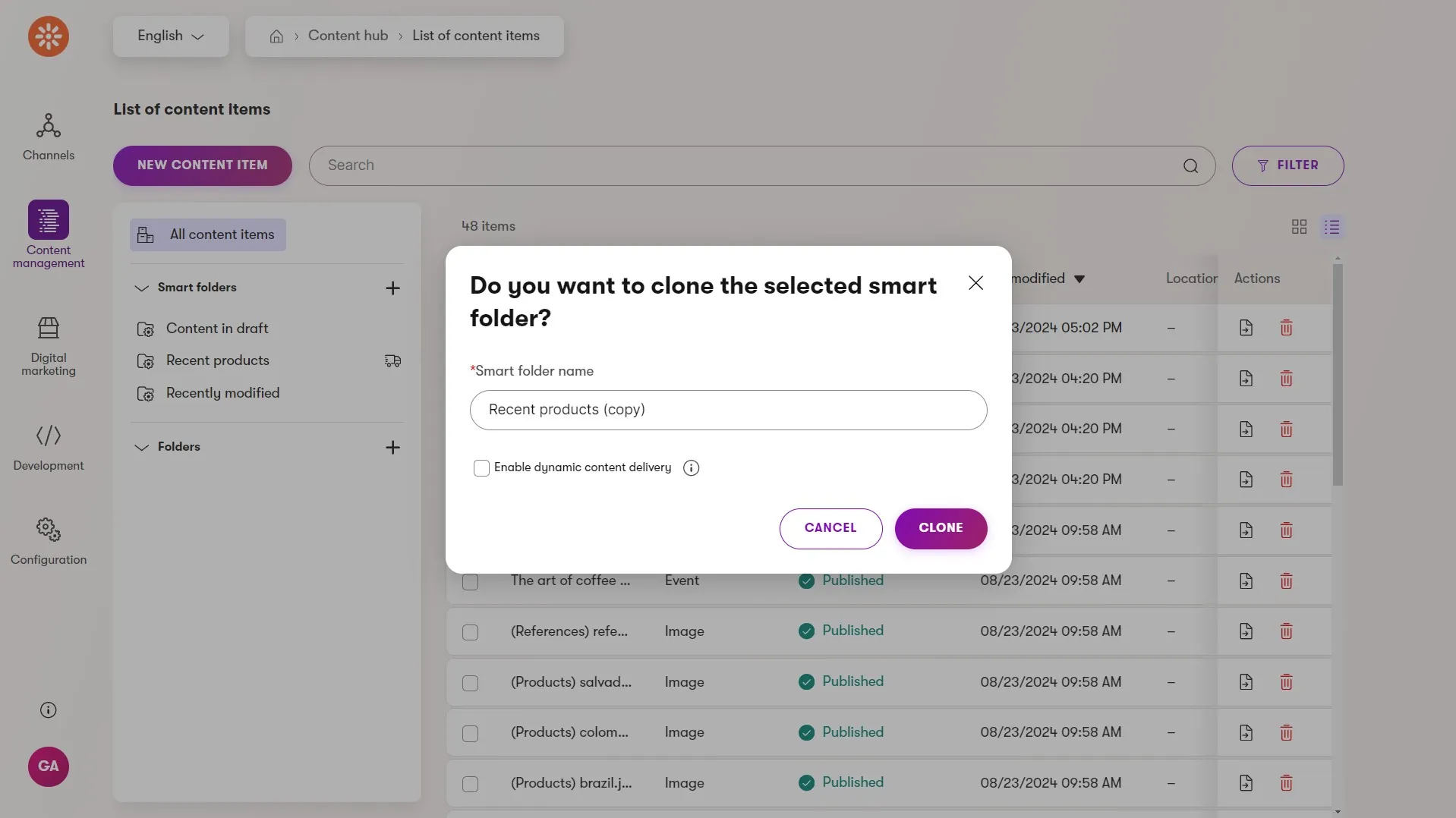This screenshot has width=1456, height=818.
Task: Switch to grid view
Action: click(x=1299, y=227)
